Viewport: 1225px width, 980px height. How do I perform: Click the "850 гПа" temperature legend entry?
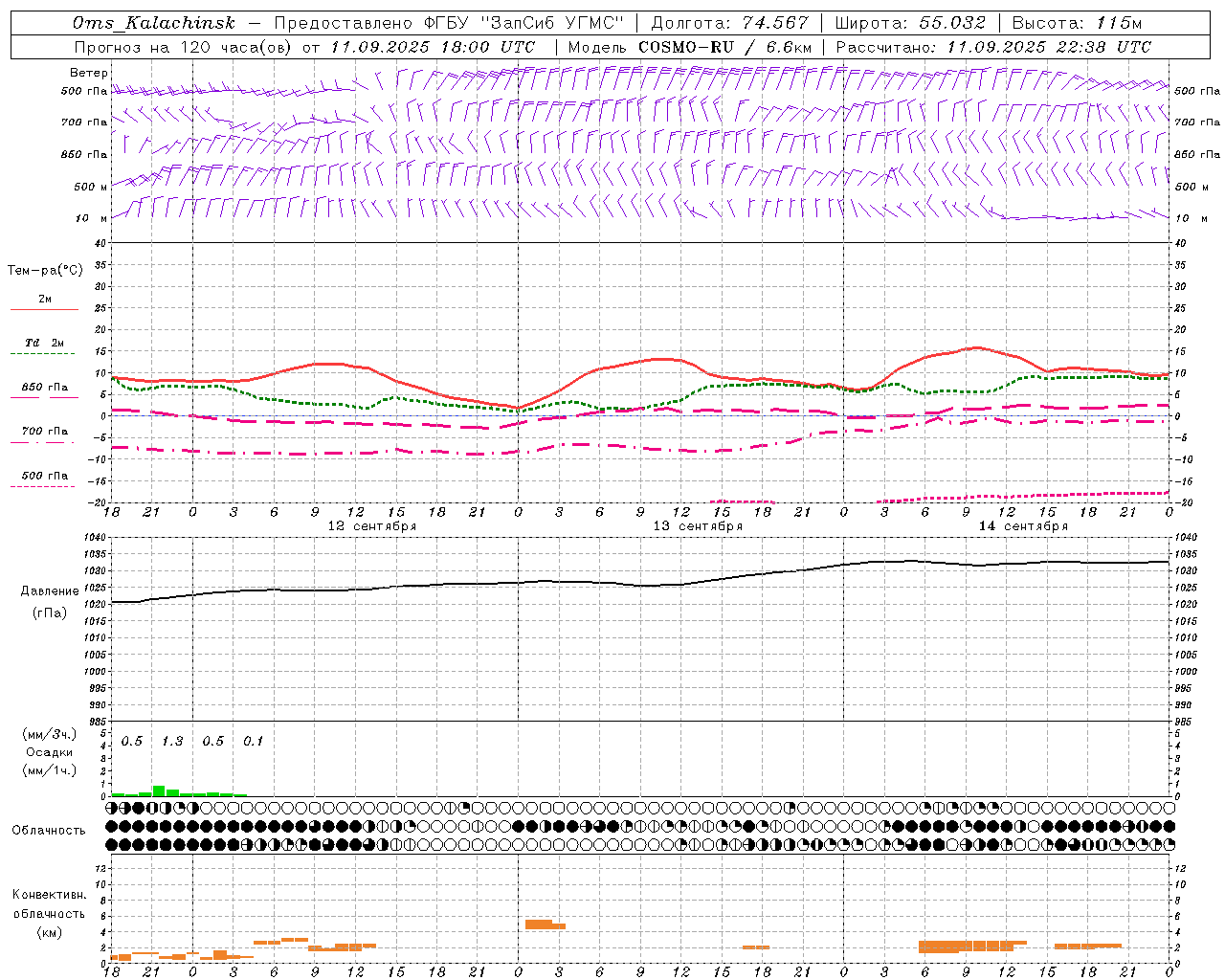(x=45, y=388)
